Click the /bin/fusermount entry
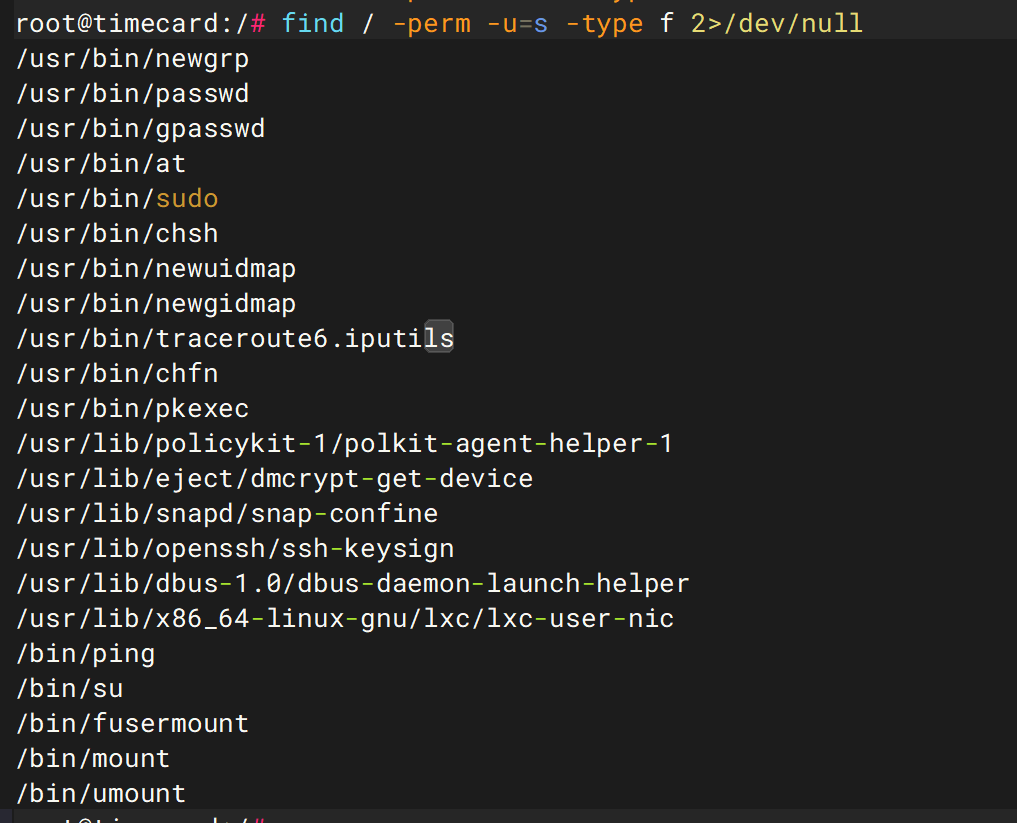This screenshot has width=1017, height=823. (133, 724)
